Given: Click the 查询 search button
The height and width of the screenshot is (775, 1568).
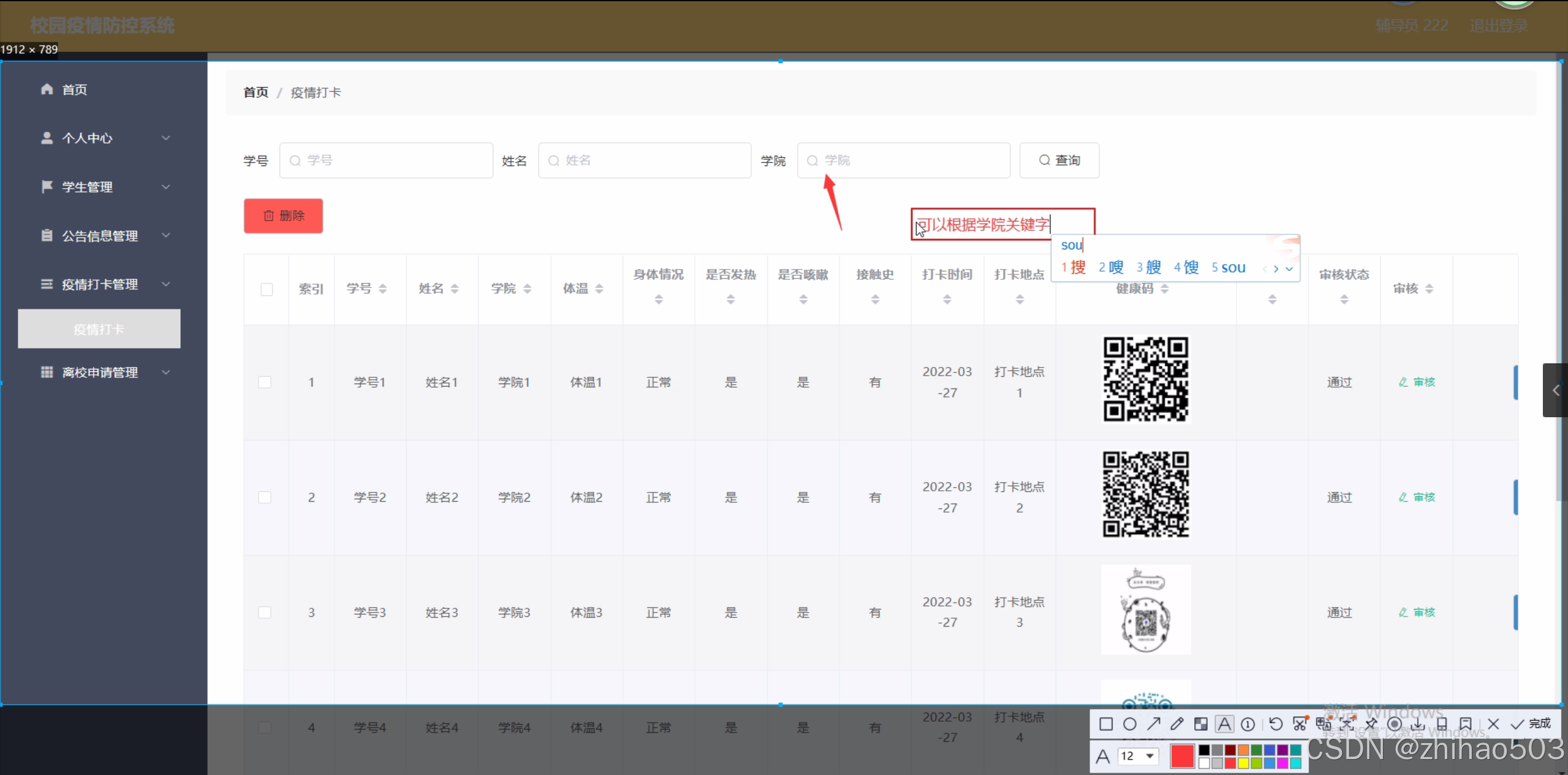Looking at the screenshot, I should [x=1059, y=161].
